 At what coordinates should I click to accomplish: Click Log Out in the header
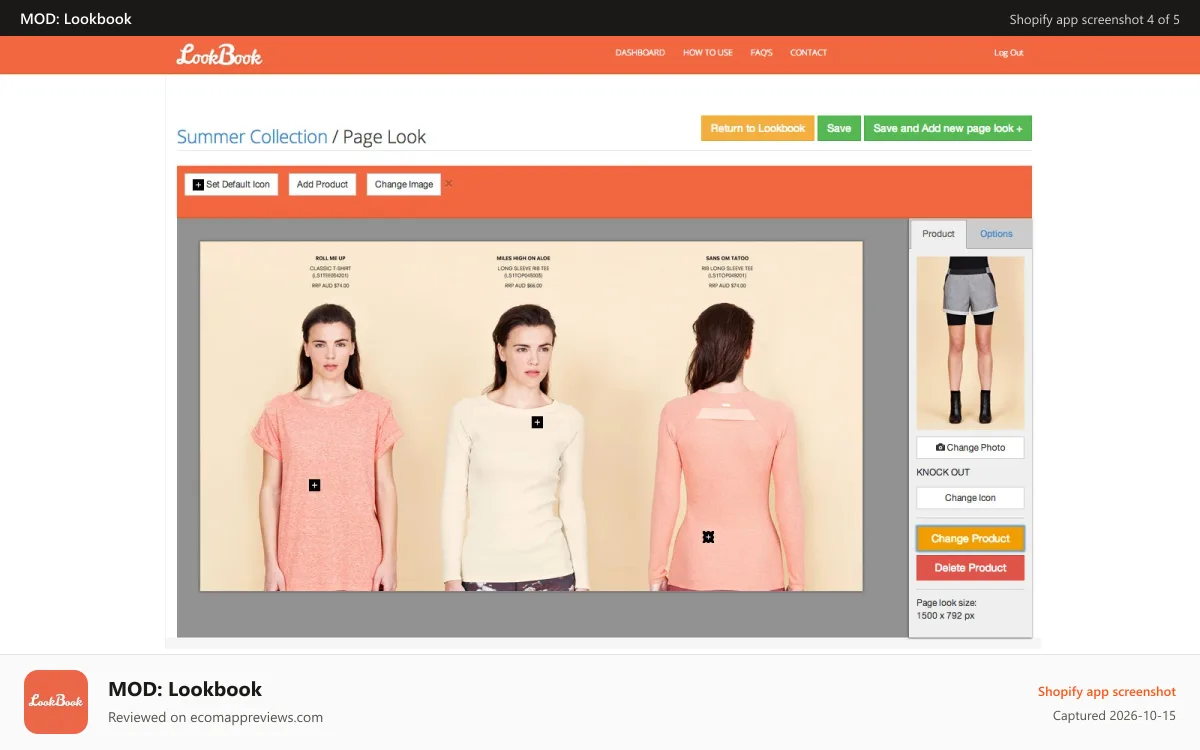[1008, 53]
